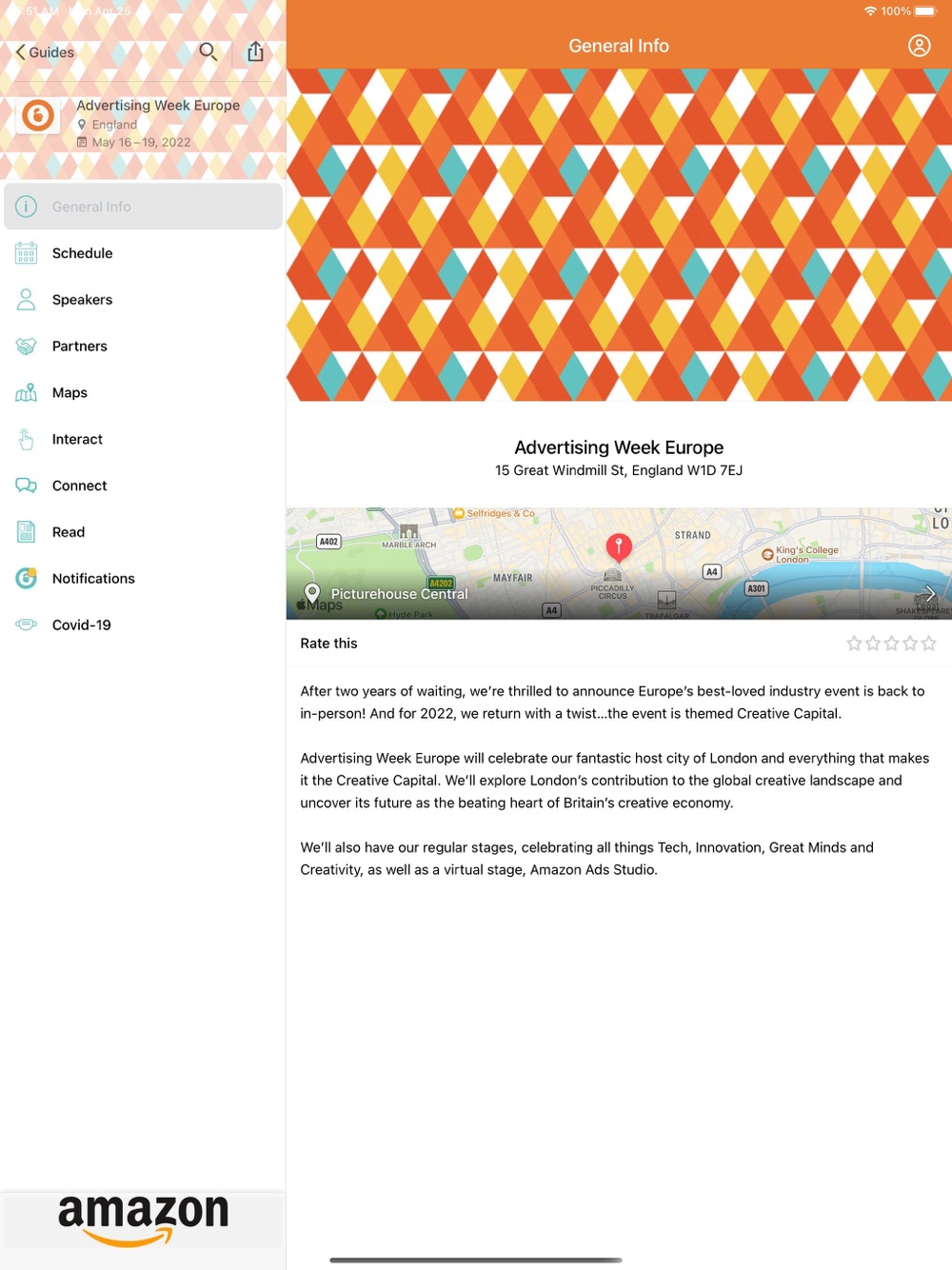Tap Picturehouse Central location label
This screenshot has width=952, height=1270.
tap(399, 594)
